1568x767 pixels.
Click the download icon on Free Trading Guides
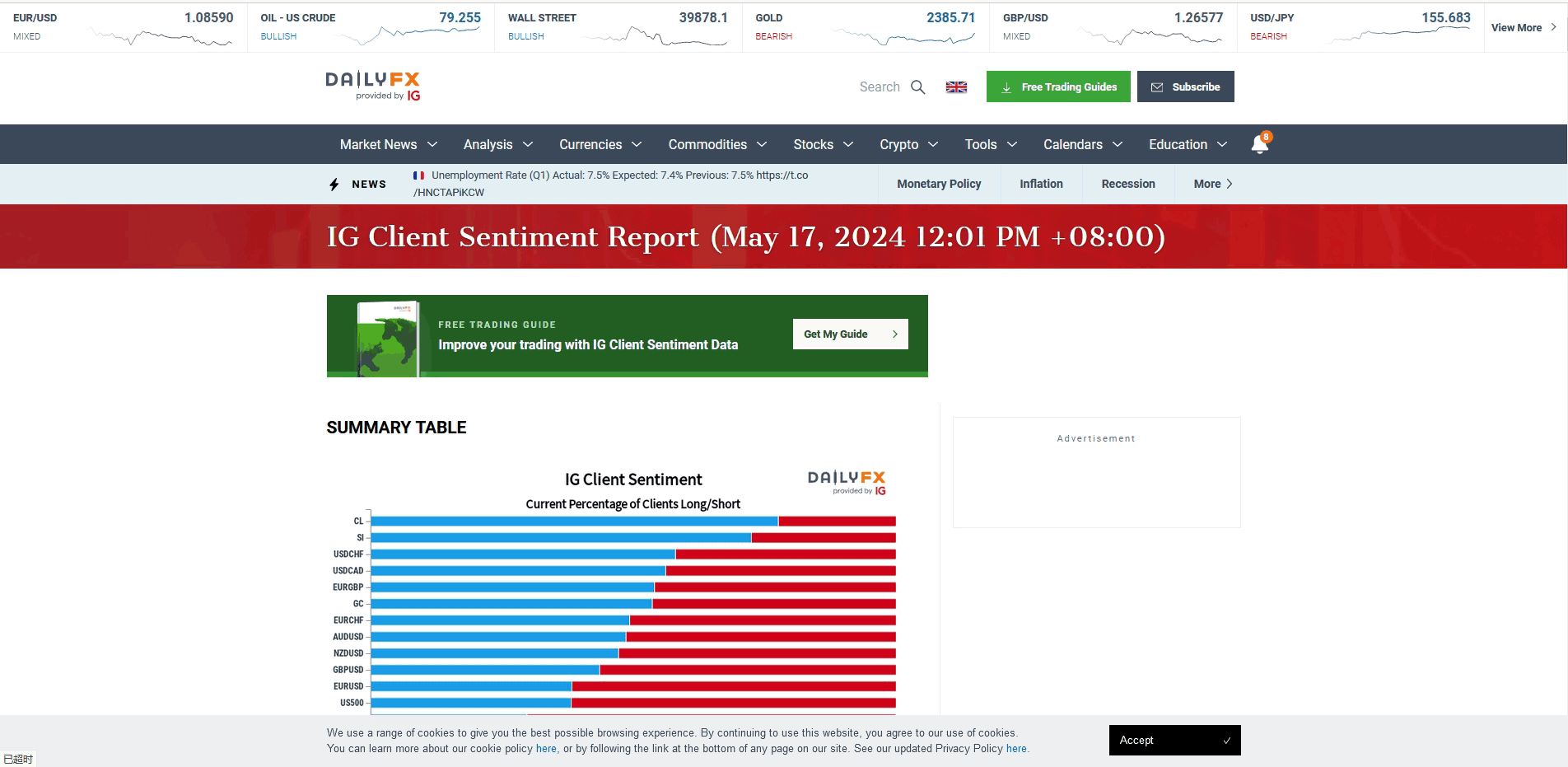[x=1006, y=87]
